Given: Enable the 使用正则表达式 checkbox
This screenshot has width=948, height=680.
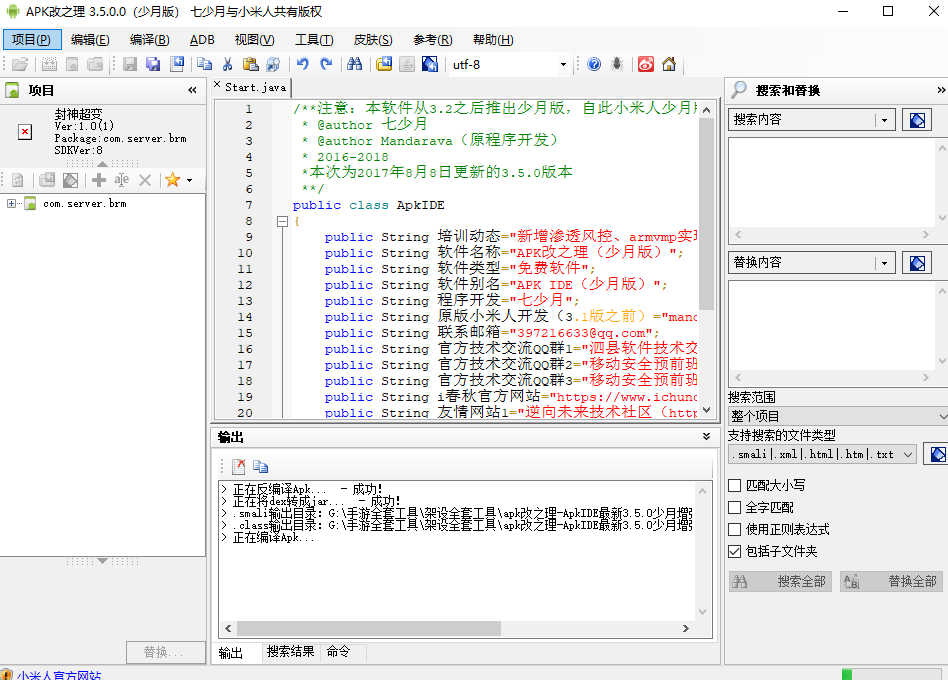Looking at the screenshot, I should (x=735, y=529).
